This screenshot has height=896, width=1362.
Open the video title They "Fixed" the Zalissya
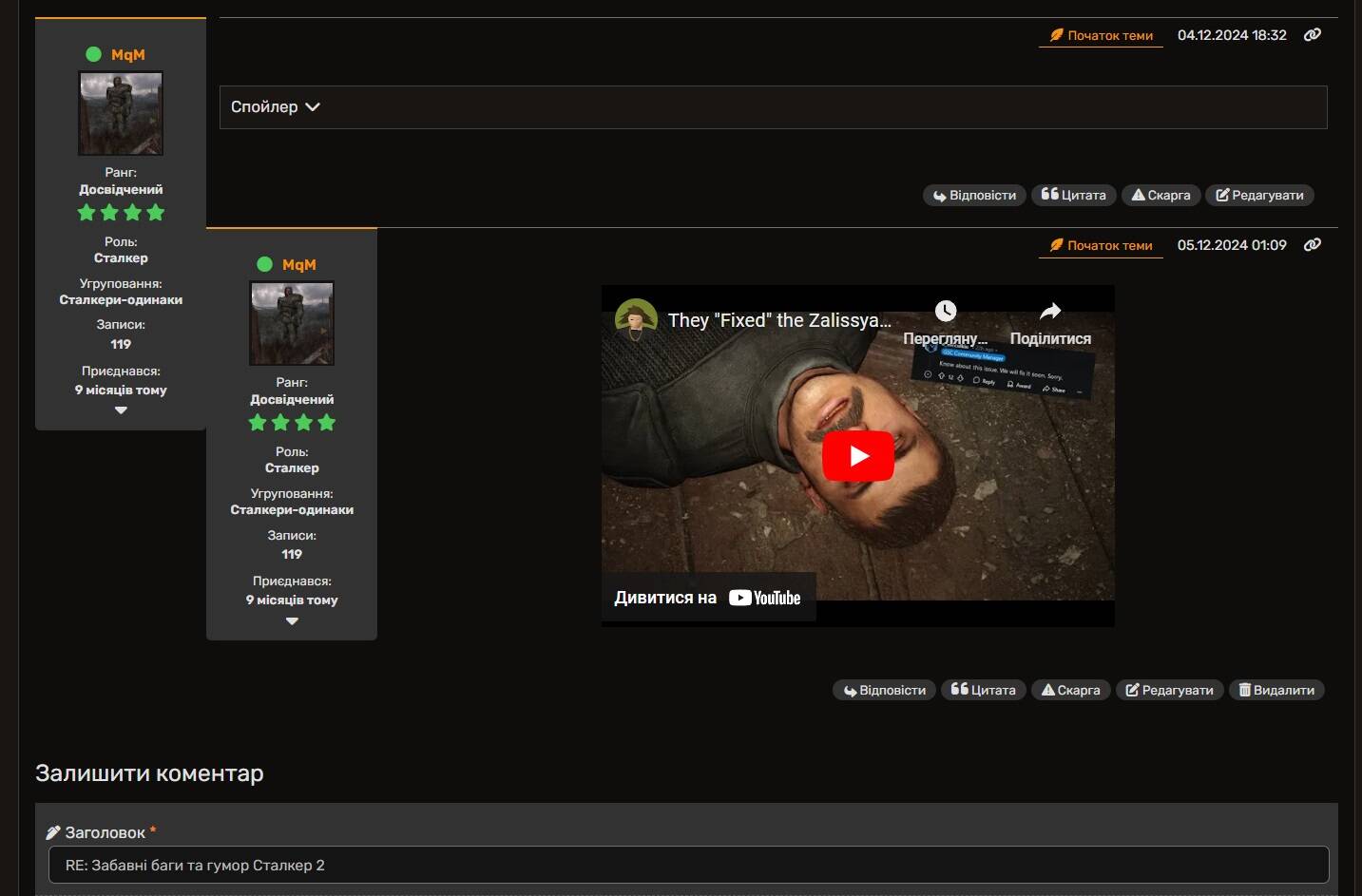click(x=778, y=320)
